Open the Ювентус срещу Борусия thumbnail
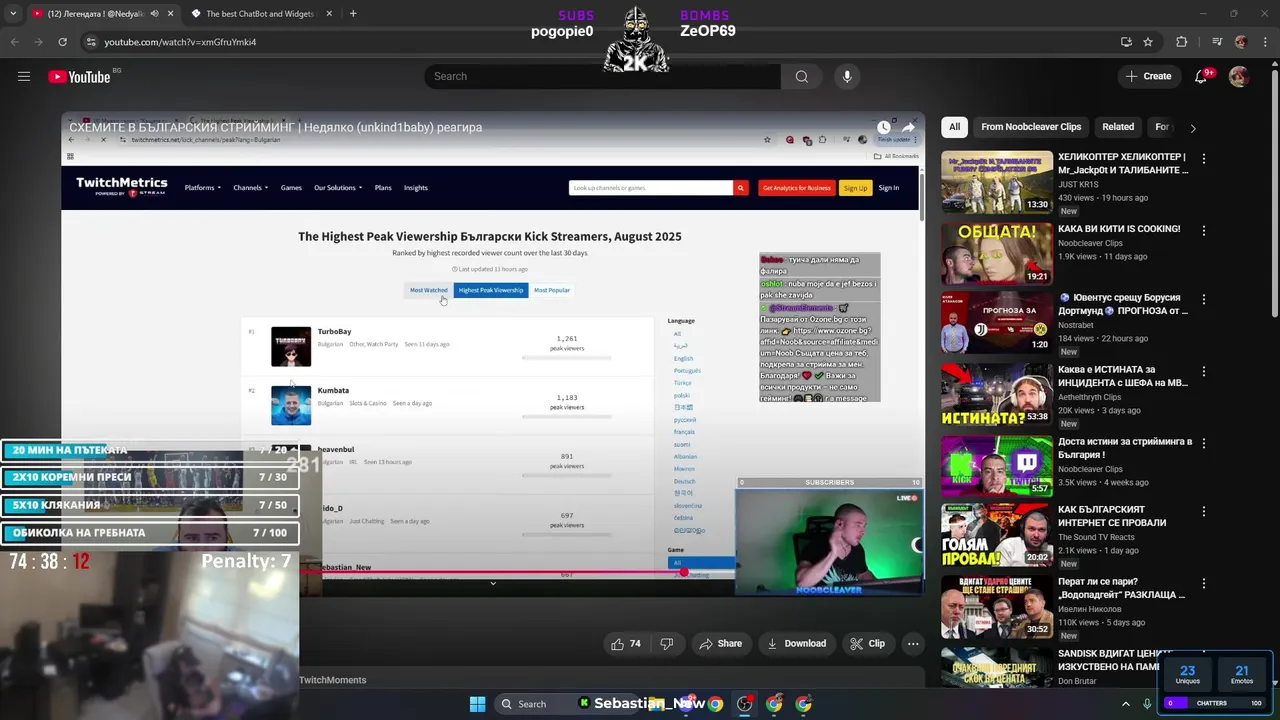 (996, 322)
